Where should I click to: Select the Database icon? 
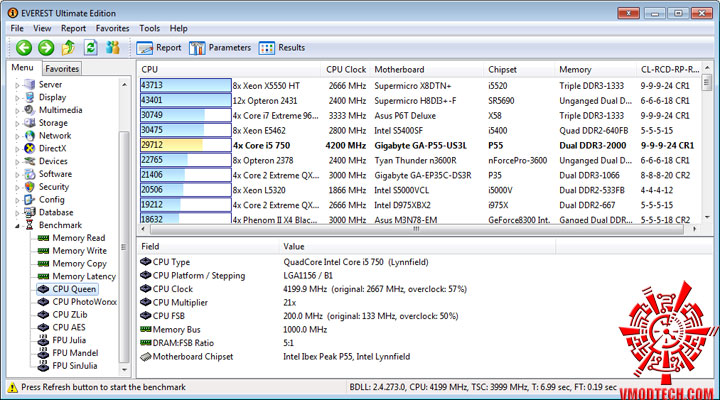[29, 212]
